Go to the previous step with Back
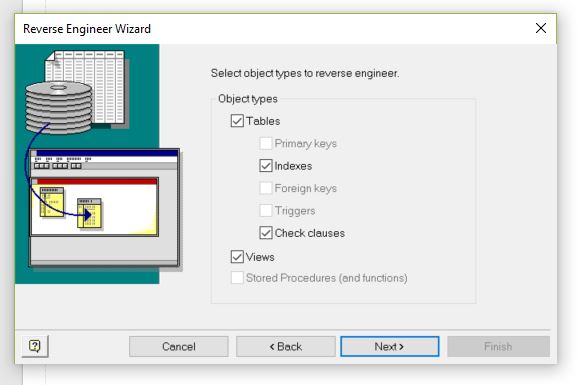The image size is (582, 385). tap(285, 346)
